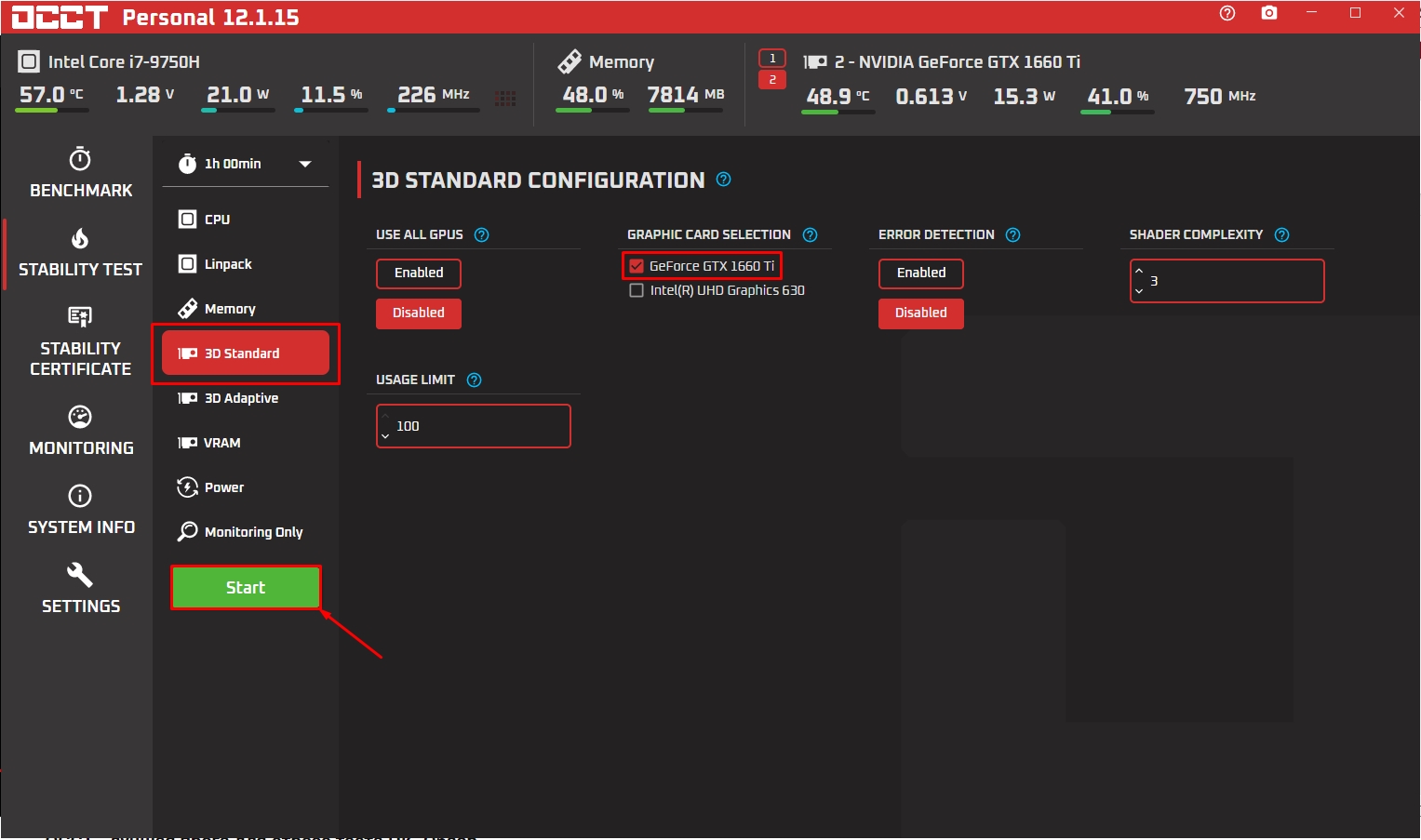The height and width of the screenshot is (840, 1421).
Task: Click help icon next to Error Detection
Action: click(1012, 234)
